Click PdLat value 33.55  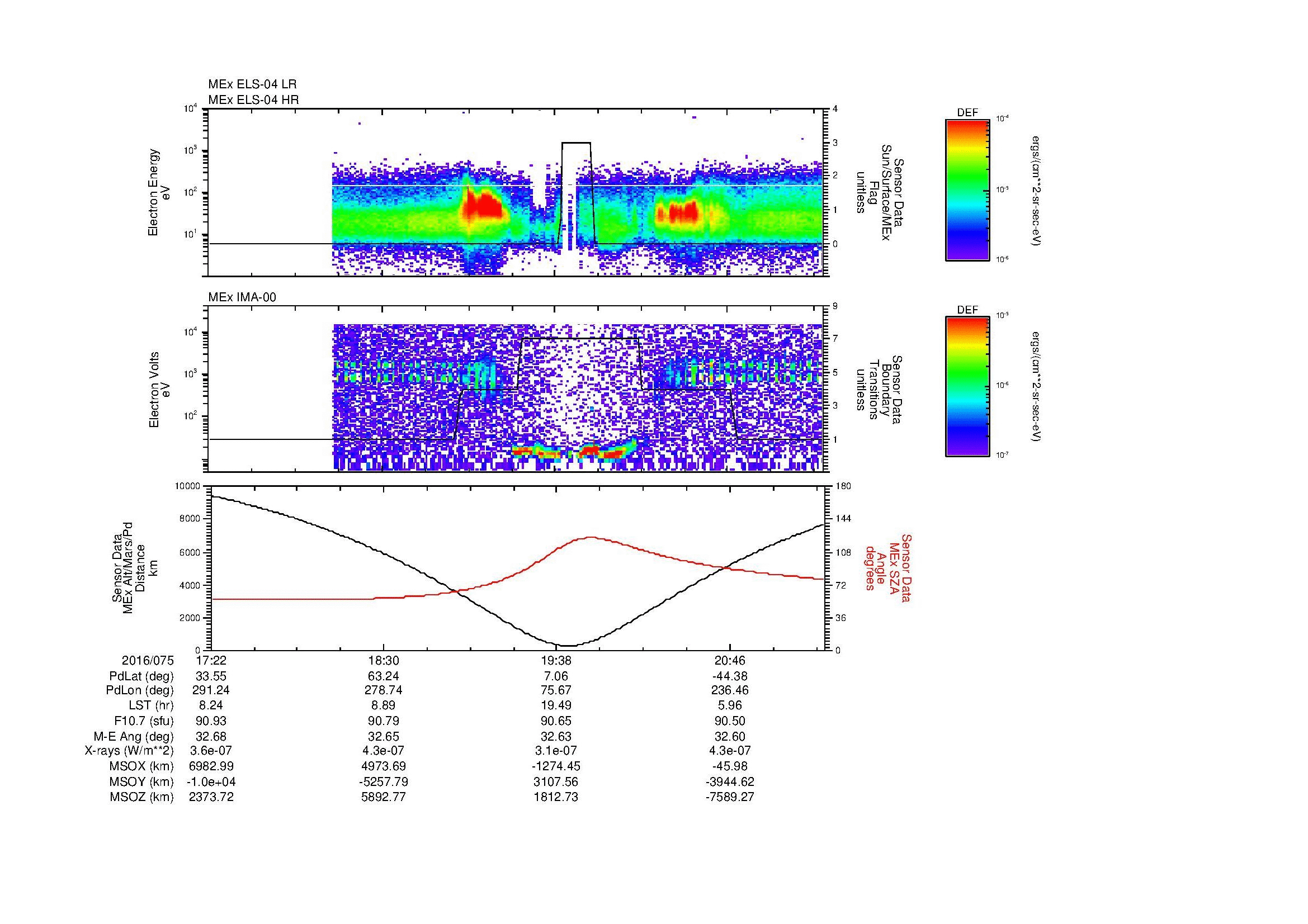pyautogui.click(x=211, y=676)
